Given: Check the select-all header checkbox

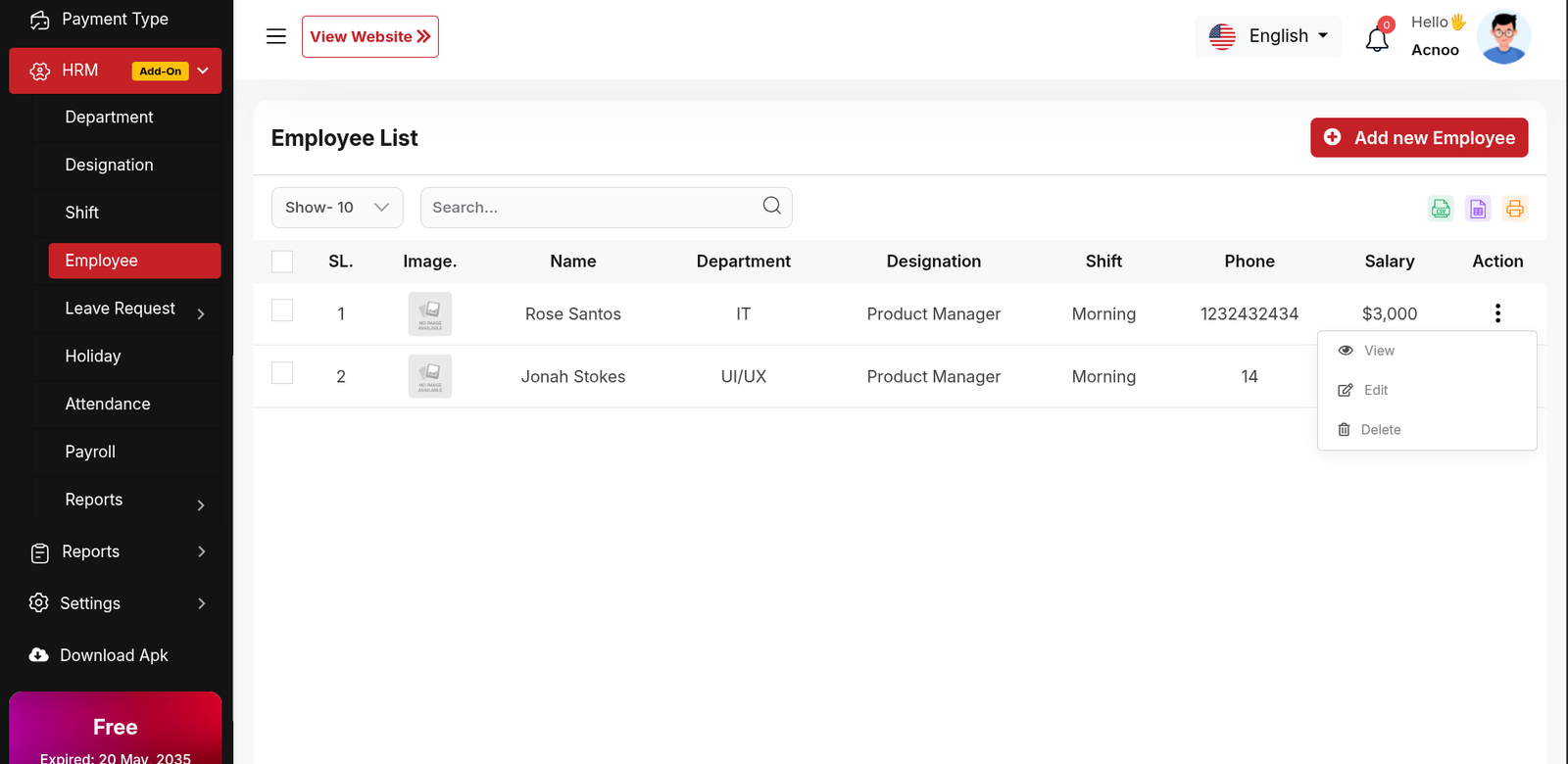Looking at the screenshot, I should pos(282,262).
